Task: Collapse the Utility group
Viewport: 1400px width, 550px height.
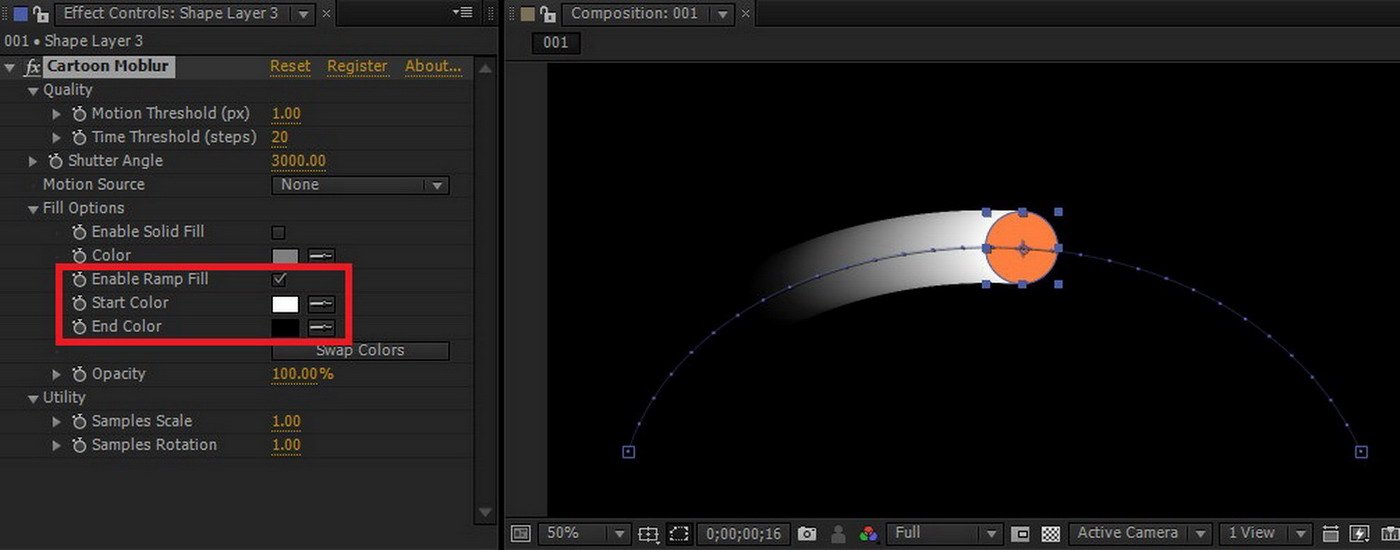Action: pos(33,398)
